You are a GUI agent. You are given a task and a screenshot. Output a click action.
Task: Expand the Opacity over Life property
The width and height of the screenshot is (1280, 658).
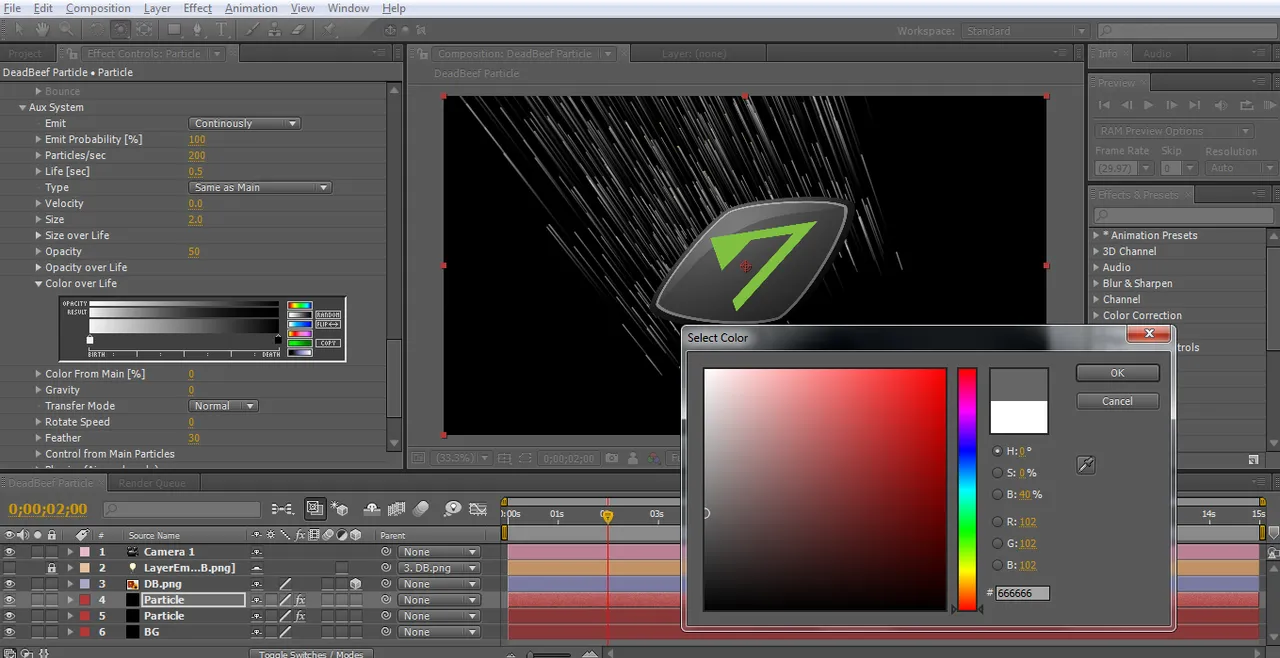coord(38,267)
